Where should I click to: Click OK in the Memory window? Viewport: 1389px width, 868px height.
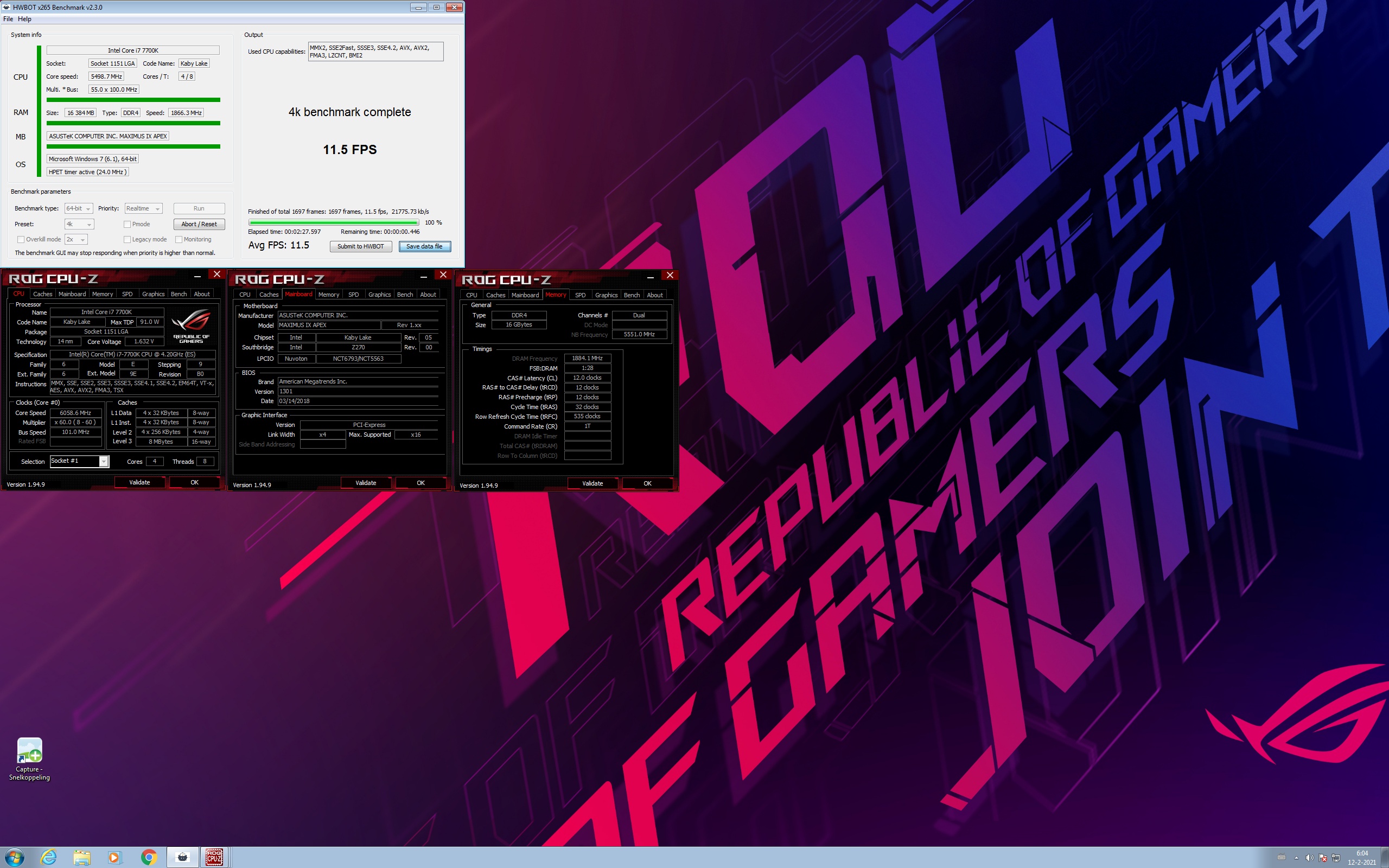pyautogui.click(x=647, y=483)
